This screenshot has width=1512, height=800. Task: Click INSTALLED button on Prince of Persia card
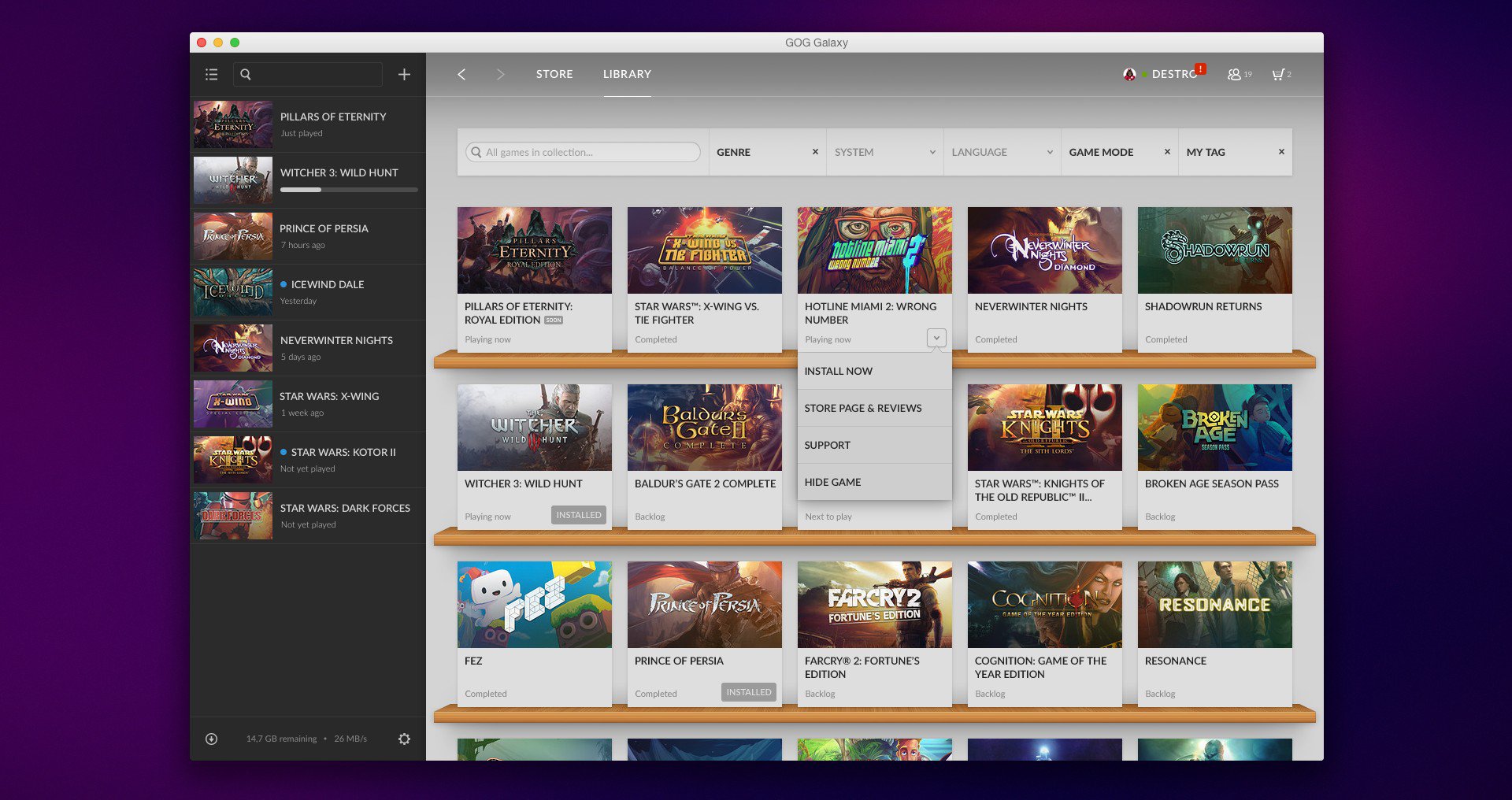pyautogui.click(x=749, y=692)
